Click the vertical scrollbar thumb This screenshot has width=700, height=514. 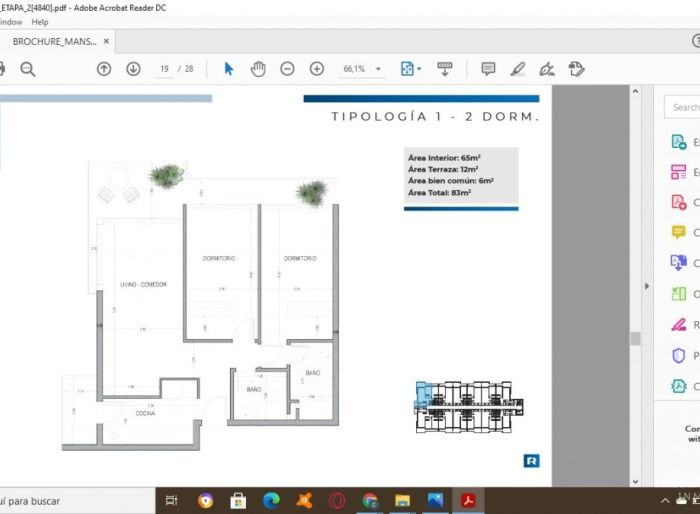635,338
